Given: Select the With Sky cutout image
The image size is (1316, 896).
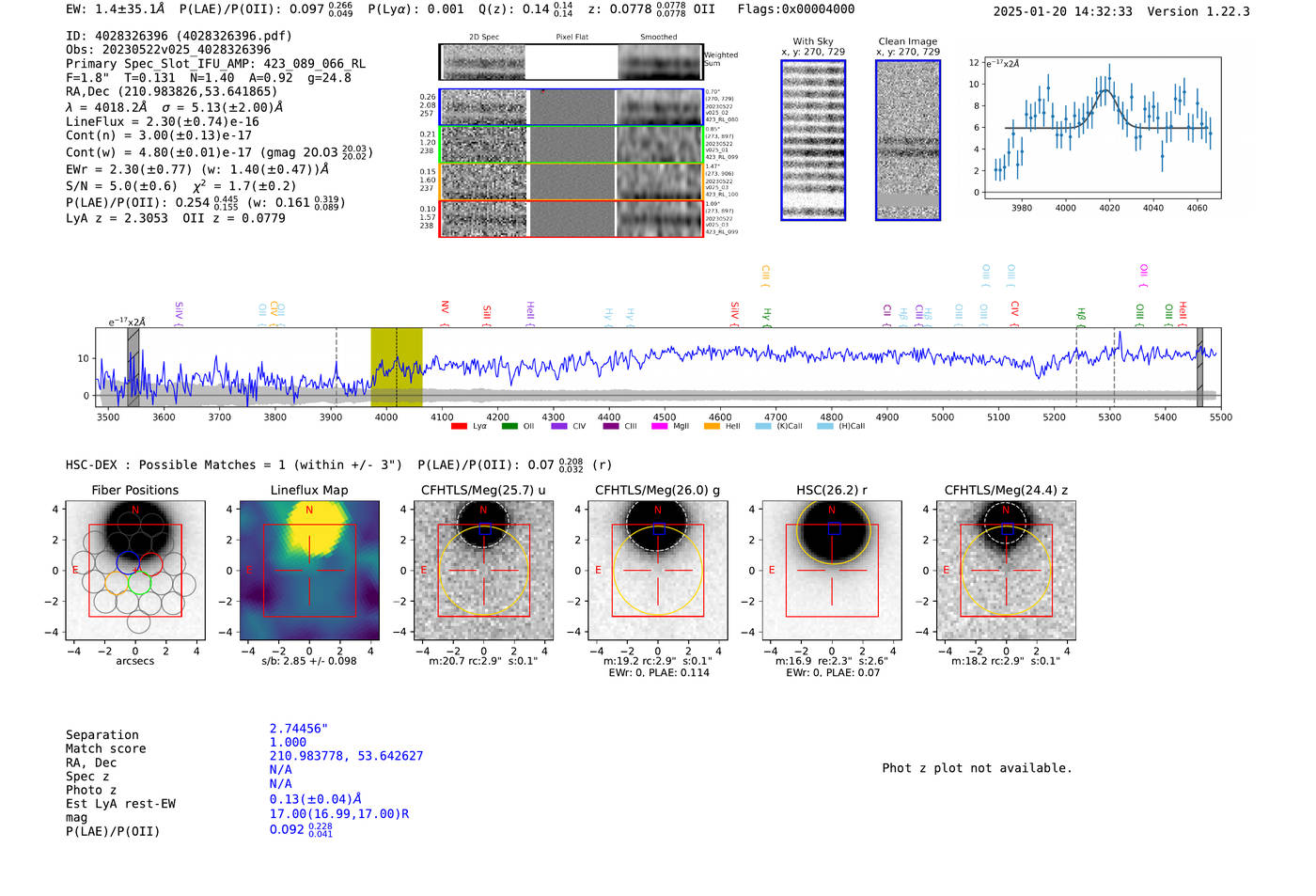Looking at the screenshot, I should (813, 140).
